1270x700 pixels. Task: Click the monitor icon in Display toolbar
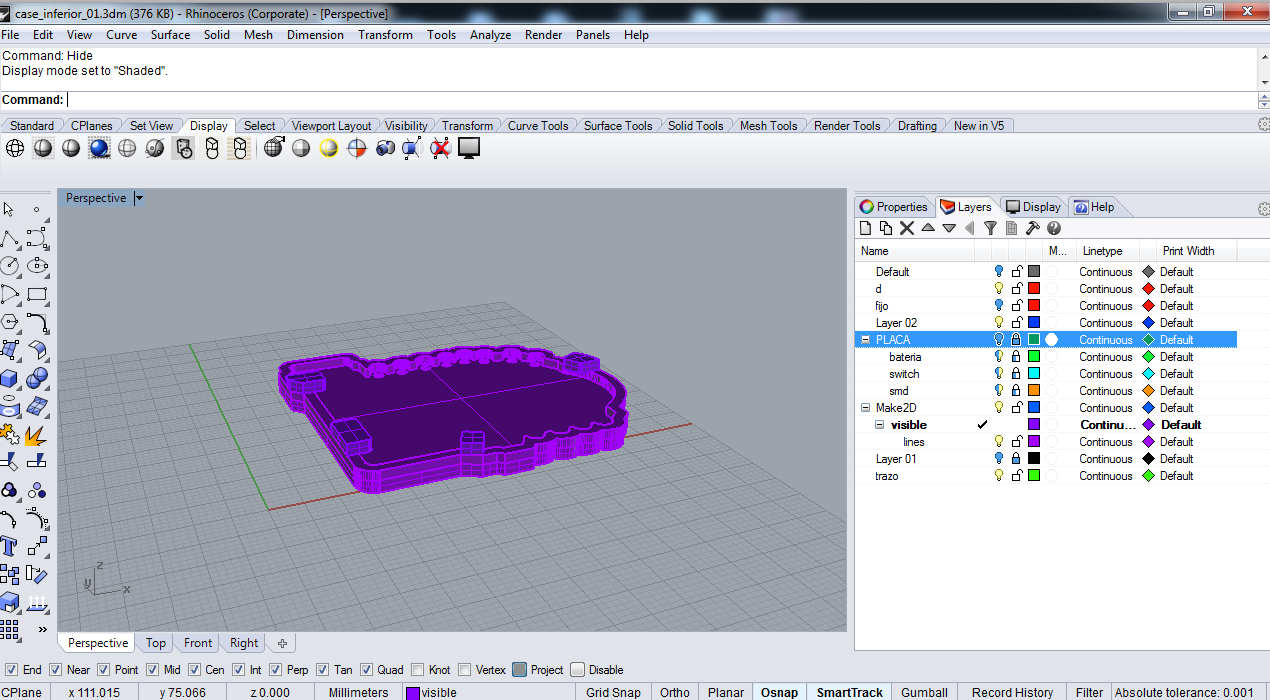point(469,148)
